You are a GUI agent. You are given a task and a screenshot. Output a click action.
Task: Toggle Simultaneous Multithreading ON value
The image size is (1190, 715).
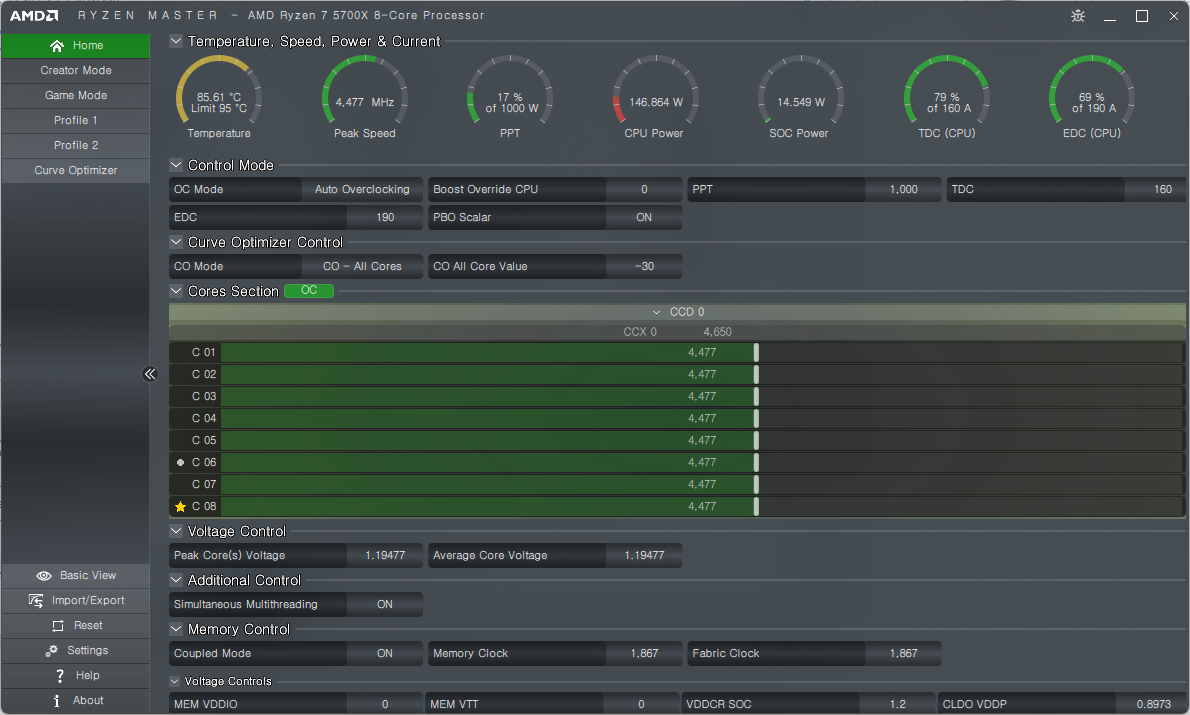(x=385, y=604)
